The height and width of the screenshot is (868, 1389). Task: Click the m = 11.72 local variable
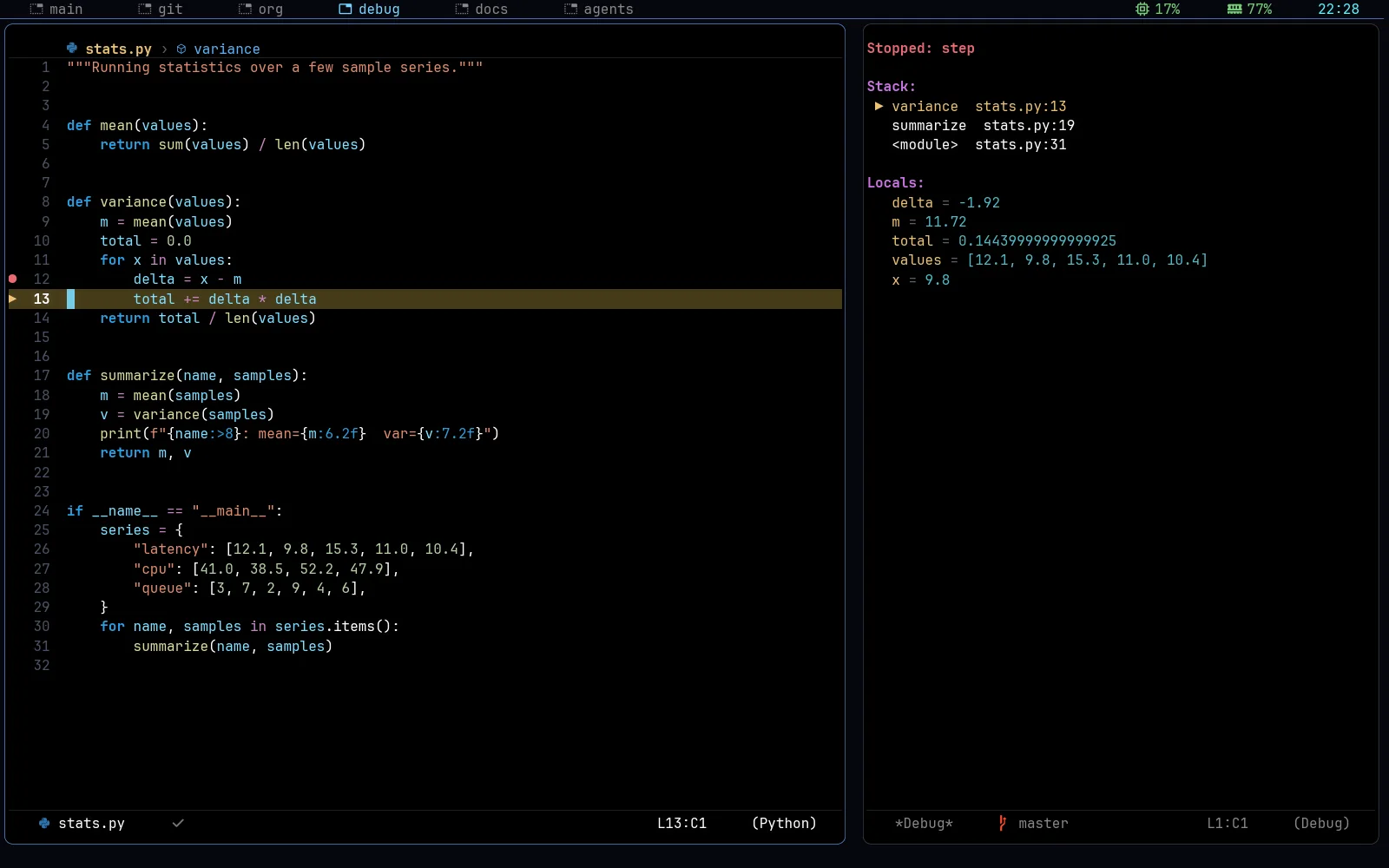click(x=929, y=221)
